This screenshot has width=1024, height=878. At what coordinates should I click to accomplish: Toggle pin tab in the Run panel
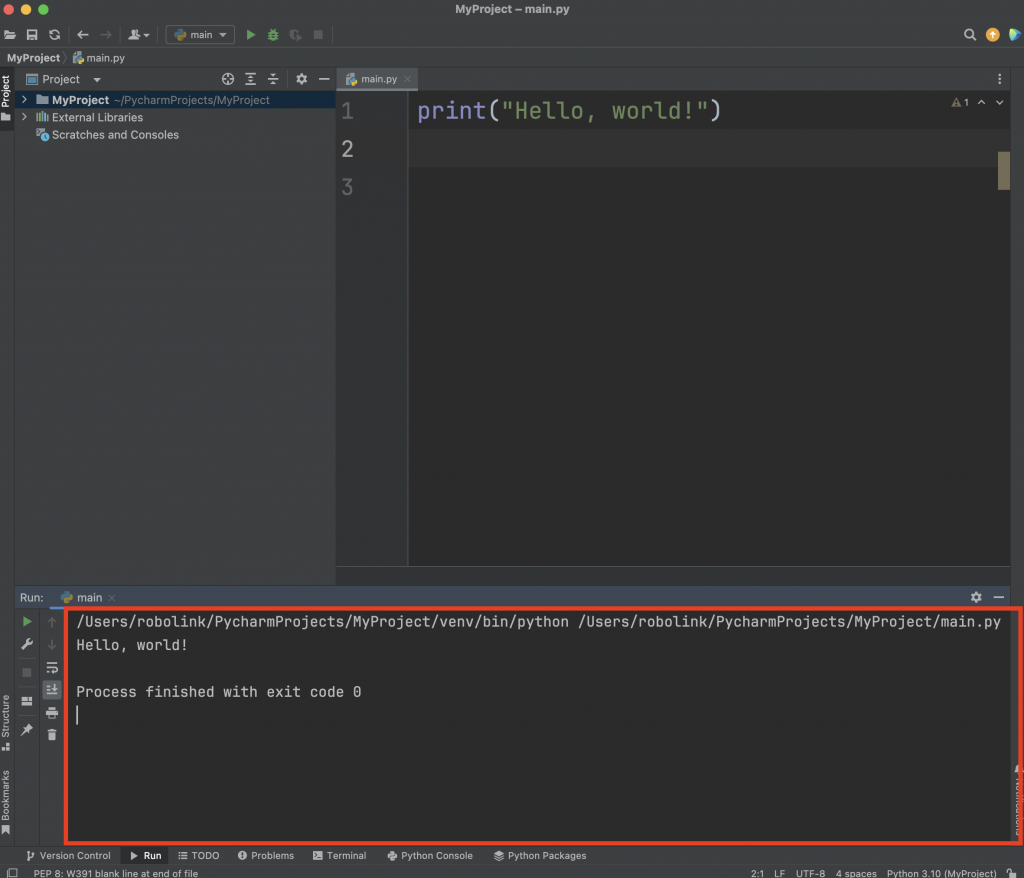(27, 731)
